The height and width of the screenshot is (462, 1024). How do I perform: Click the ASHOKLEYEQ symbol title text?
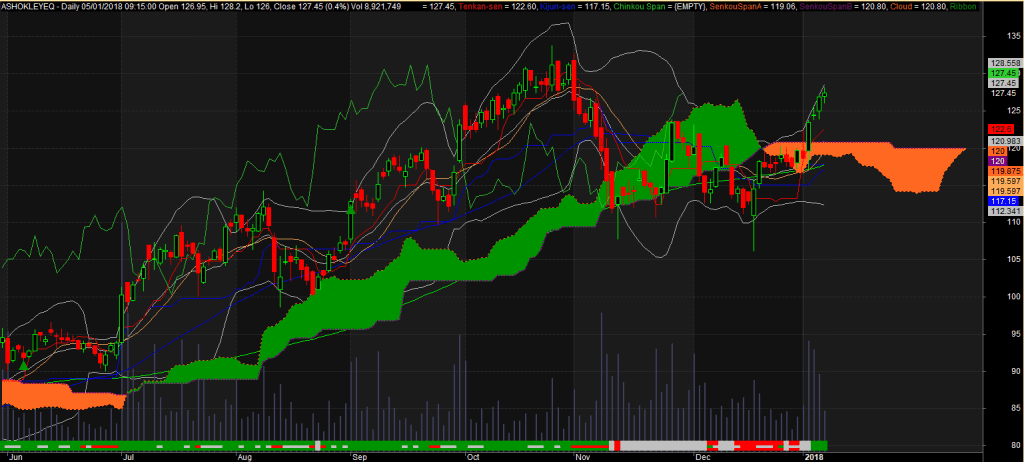pyautogui.click(x=28, y=6)
